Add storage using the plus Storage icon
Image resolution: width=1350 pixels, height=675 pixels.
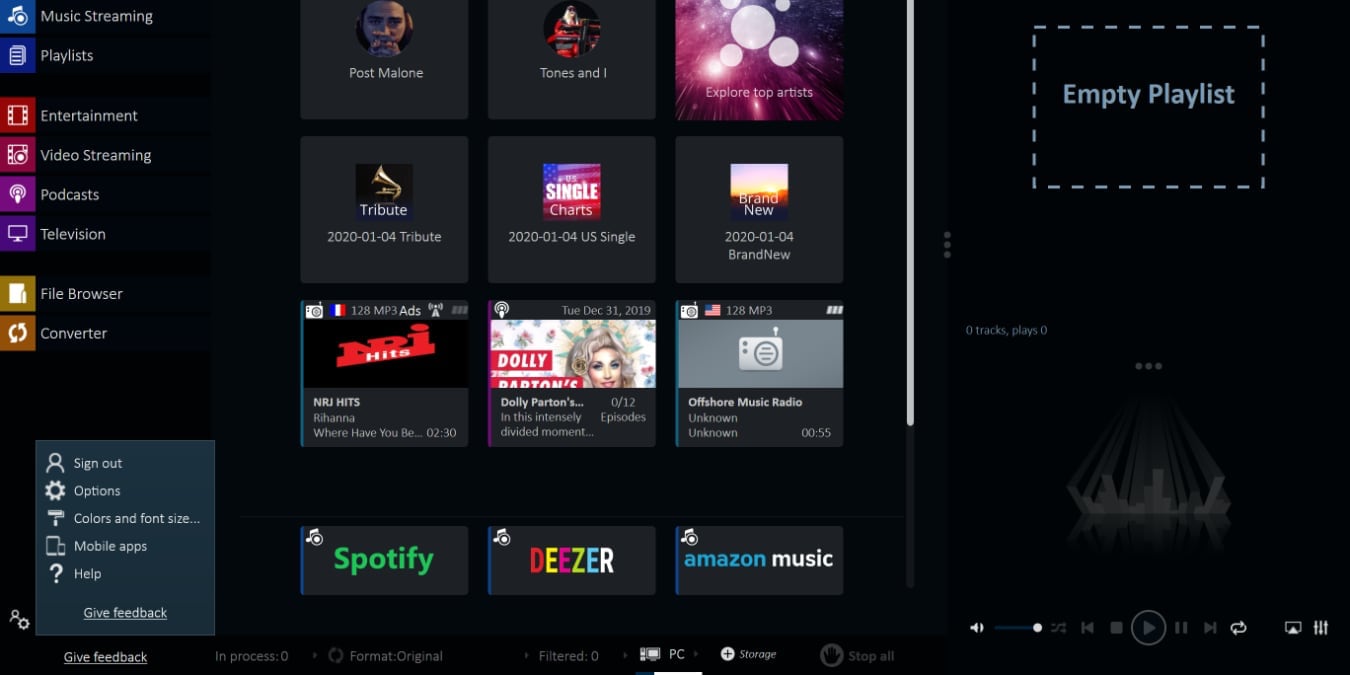pos(729,654)
